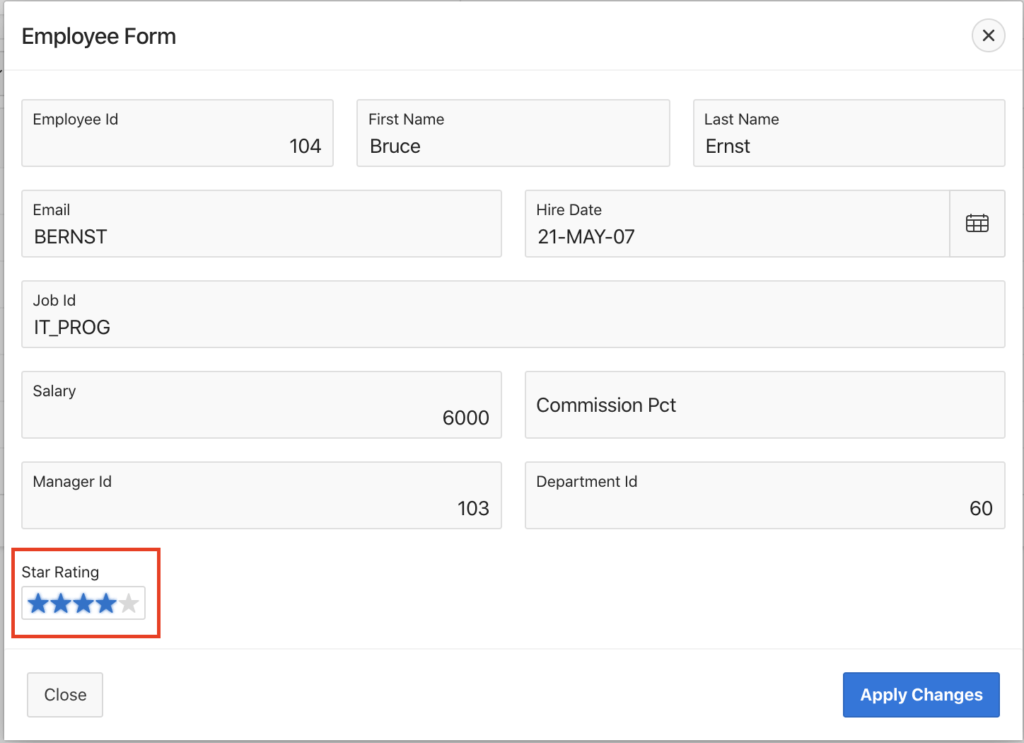The width and height of the screenshot is (1024, 743).
Task: Select the fourth star in Star Rating
Action: (x=106, y=603)
